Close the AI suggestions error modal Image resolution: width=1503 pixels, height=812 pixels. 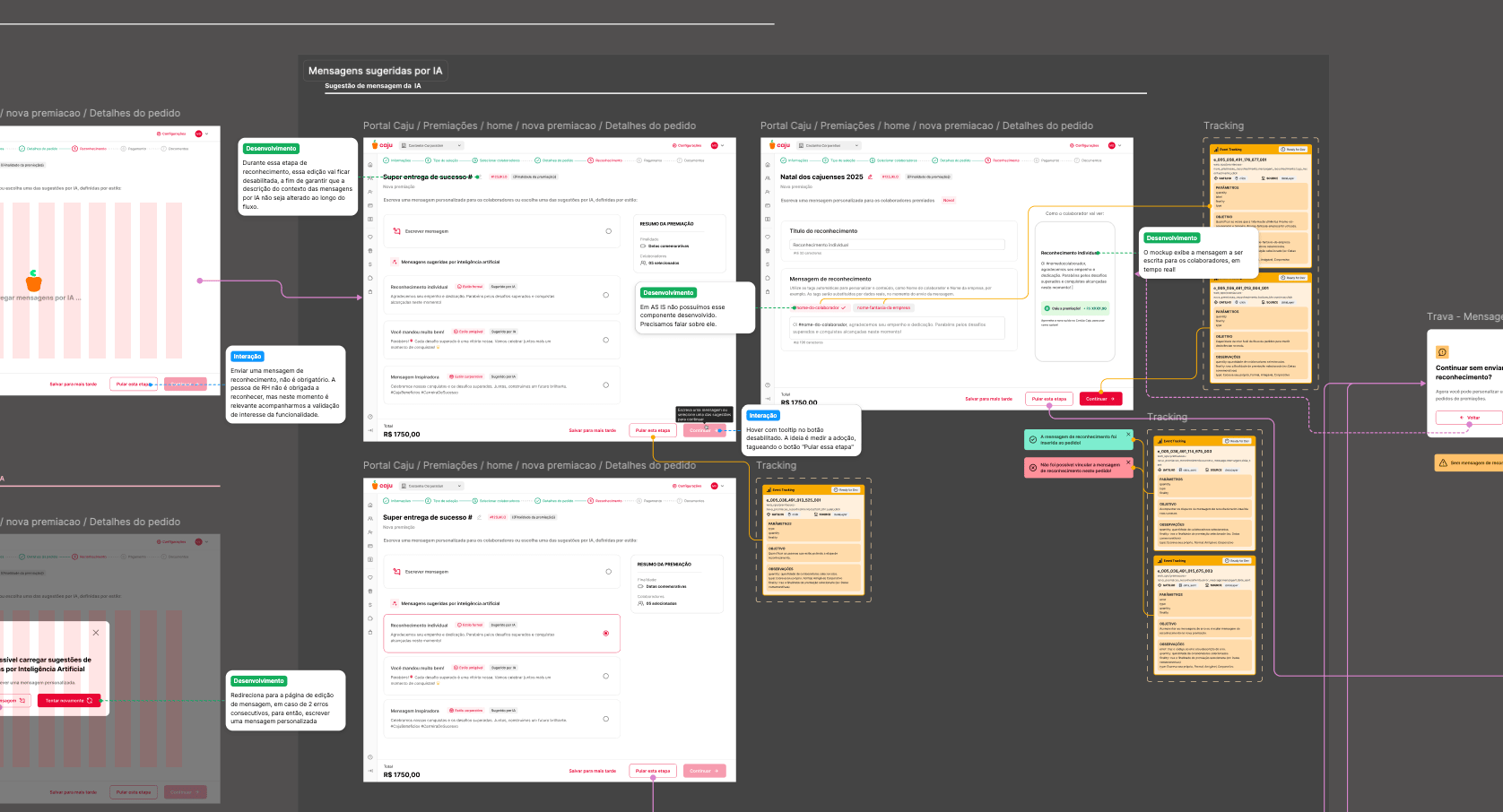click(x=96, y=633)
